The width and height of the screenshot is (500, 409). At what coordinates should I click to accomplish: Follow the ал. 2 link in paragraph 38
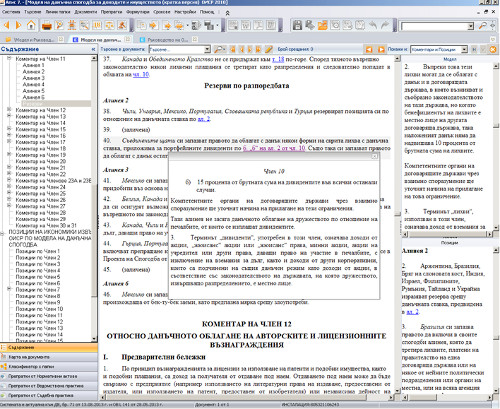(204, 119)
